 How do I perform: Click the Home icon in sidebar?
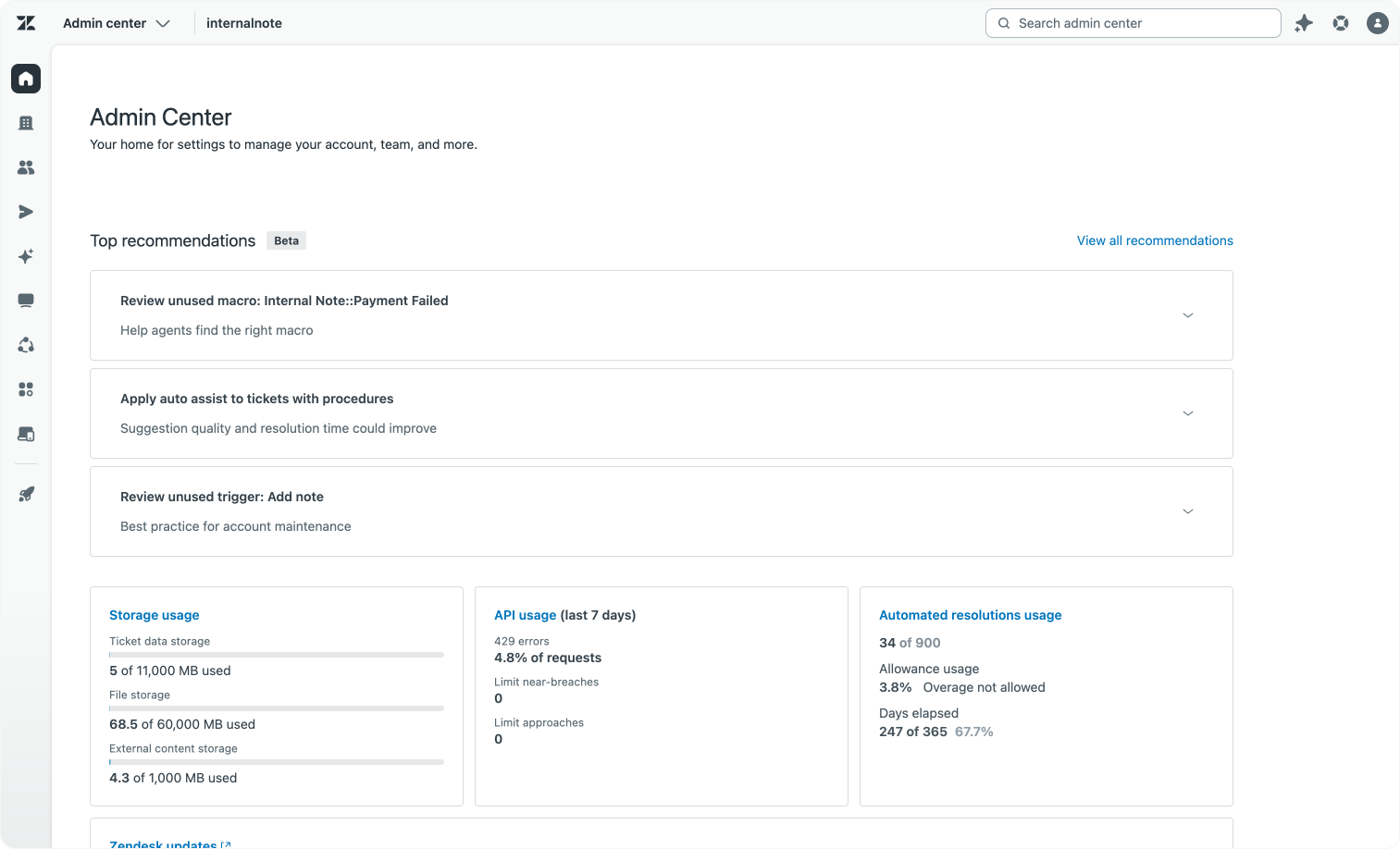(x=26, y=79)
